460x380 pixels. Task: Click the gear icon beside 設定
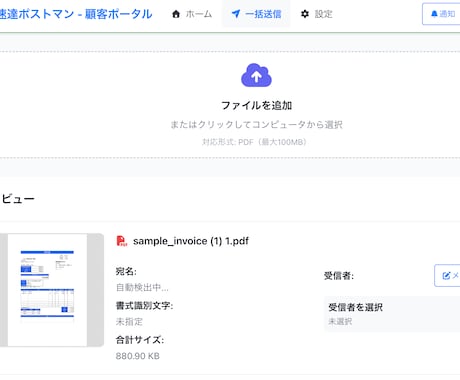(x=305, y=14)
